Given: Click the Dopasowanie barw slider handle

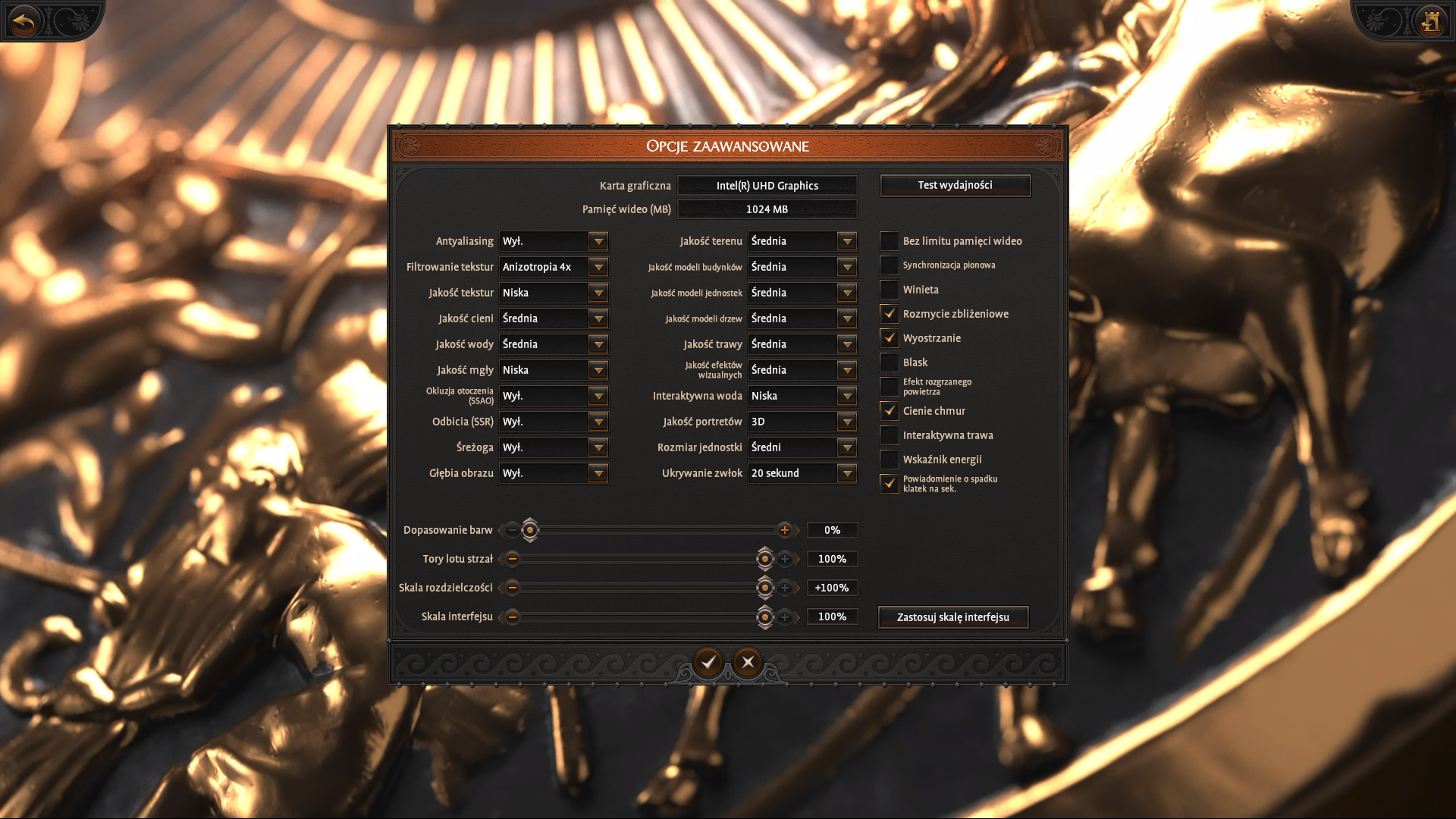Looking at the screenshot, I should (x=530, y=530).
